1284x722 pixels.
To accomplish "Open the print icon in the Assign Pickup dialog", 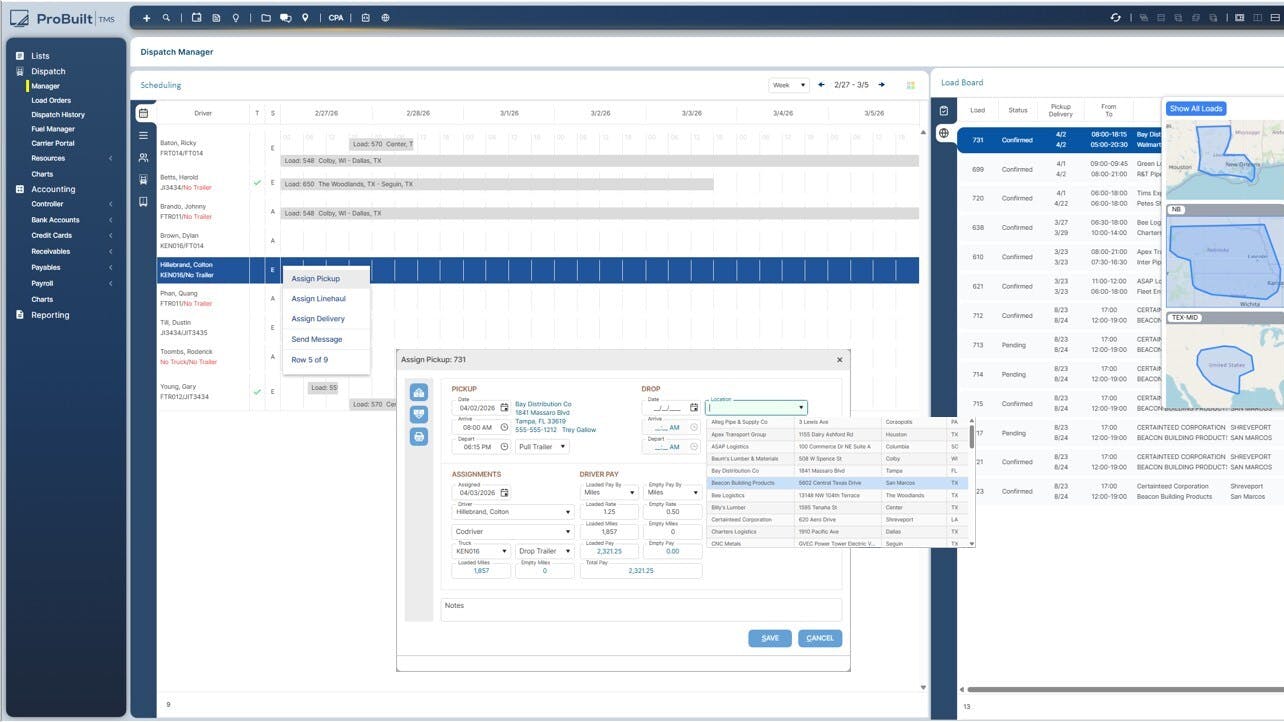I will click(x=419, y=436).
